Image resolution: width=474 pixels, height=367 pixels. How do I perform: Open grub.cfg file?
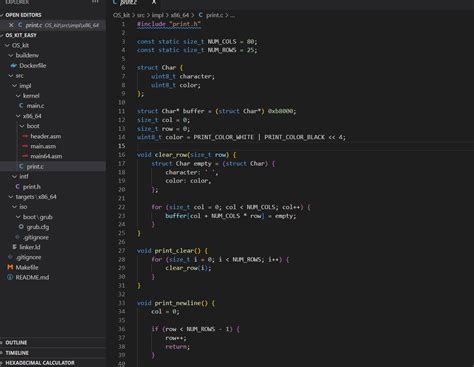[x=38, y=227]
